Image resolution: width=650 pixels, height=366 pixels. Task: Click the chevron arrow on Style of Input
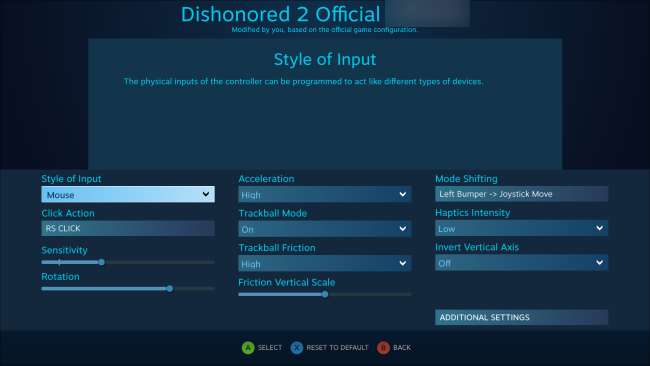click(x=206, y=194)
